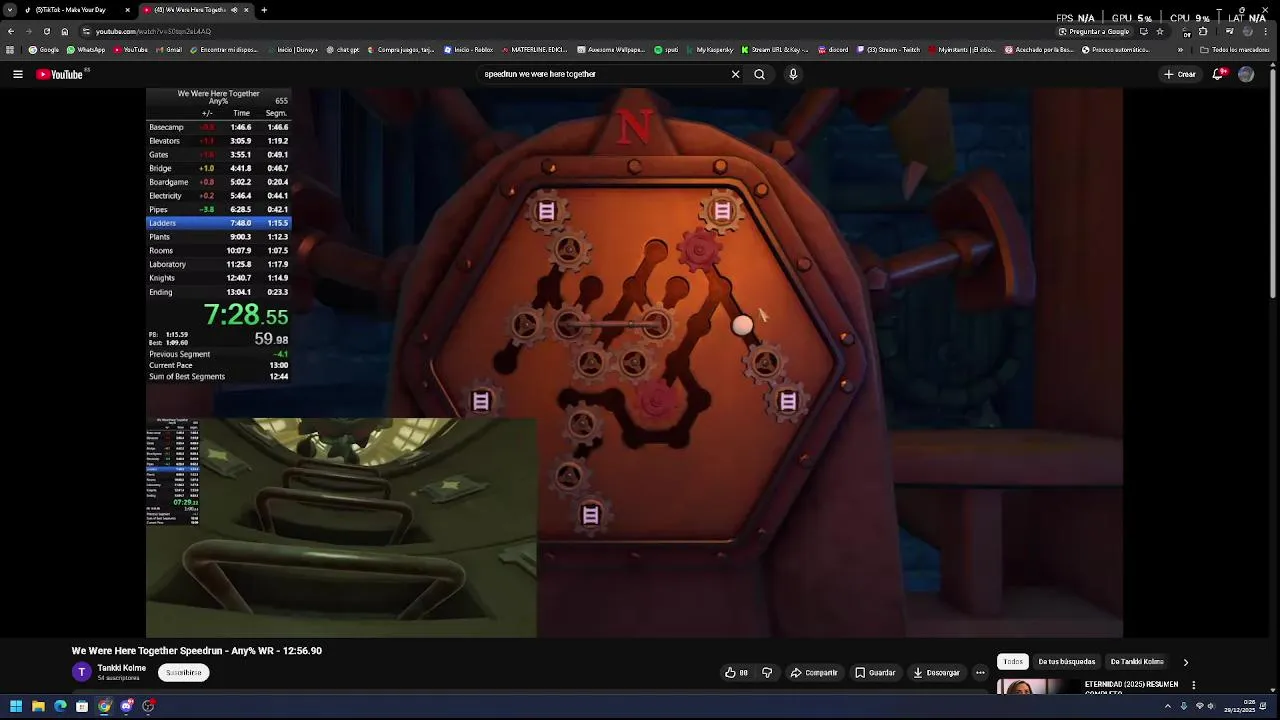
Task: Open the Inicio - Roblox bookmark
Action: (x=469, y=49)
